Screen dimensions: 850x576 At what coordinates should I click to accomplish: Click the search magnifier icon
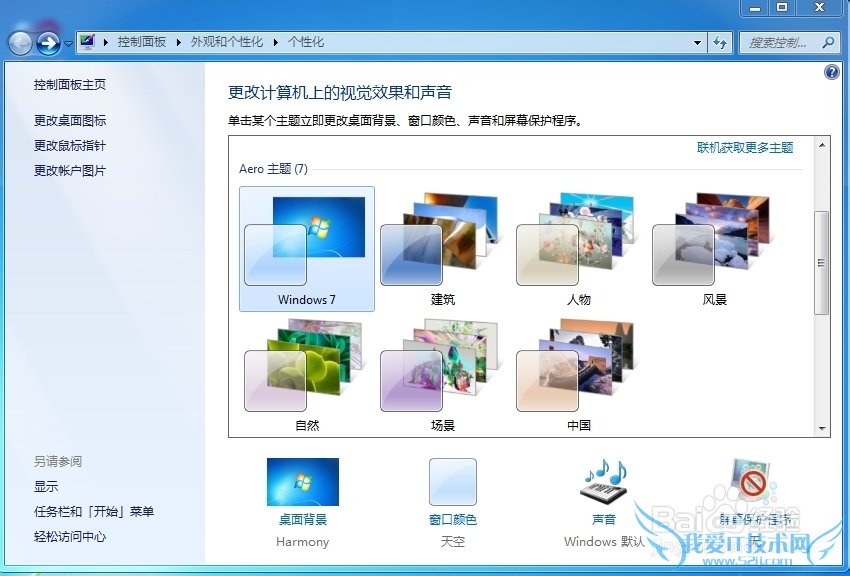tap(828, 42)
